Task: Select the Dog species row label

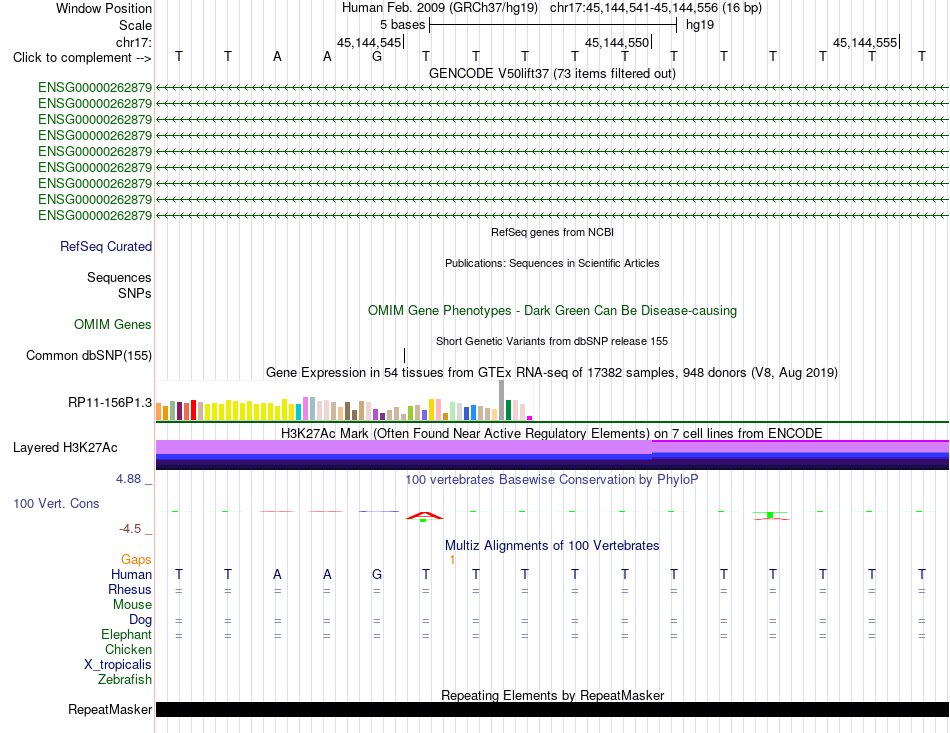Action: point(140,620)
